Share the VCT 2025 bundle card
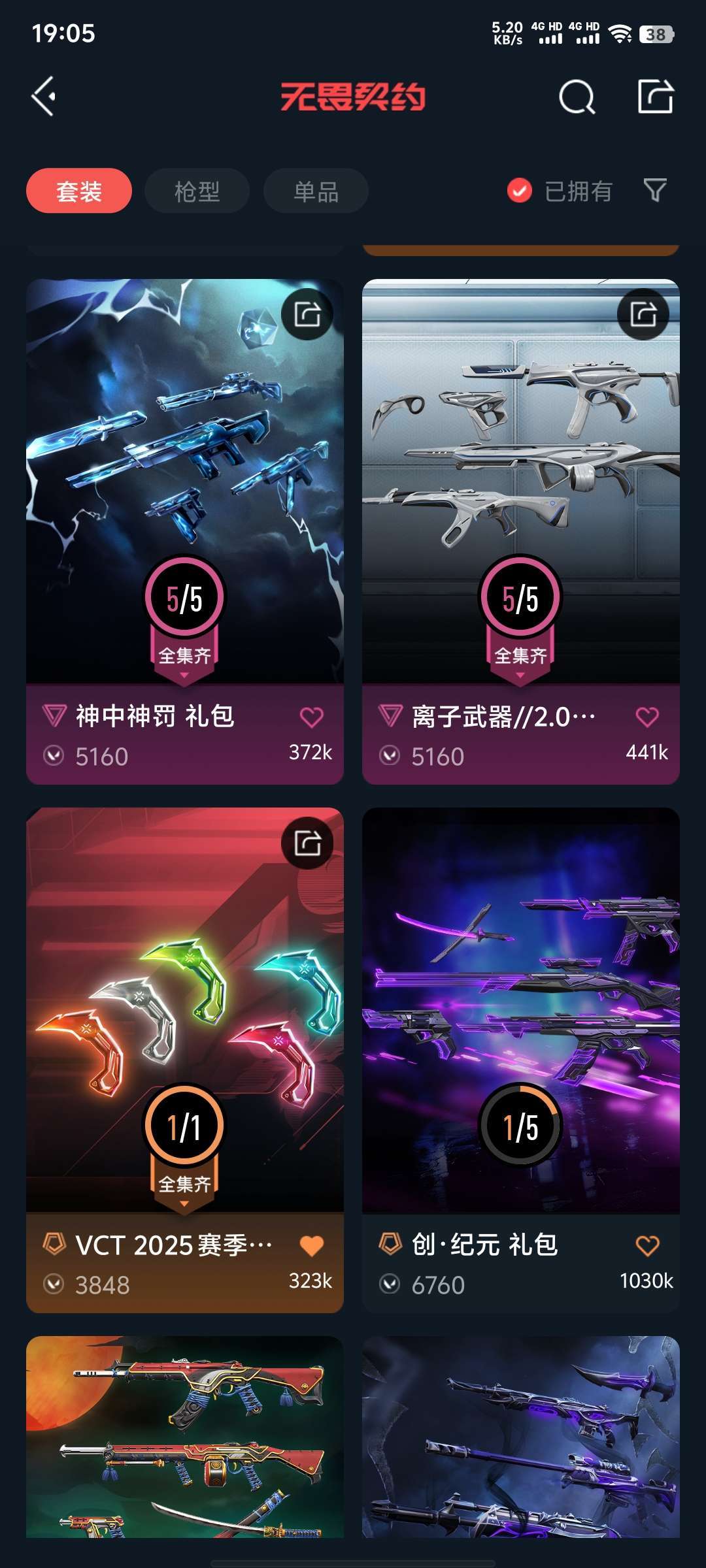 [307, 843]
